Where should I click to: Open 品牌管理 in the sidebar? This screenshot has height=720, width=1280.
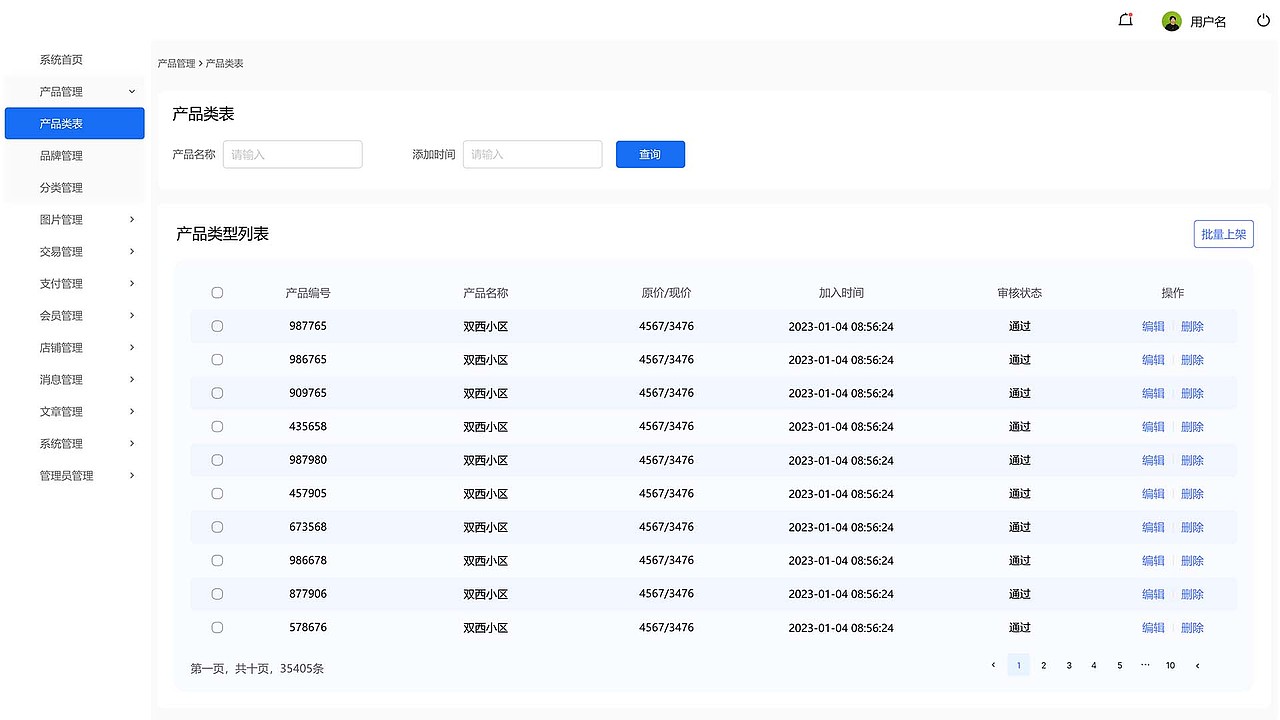click(x=61, y=156)
